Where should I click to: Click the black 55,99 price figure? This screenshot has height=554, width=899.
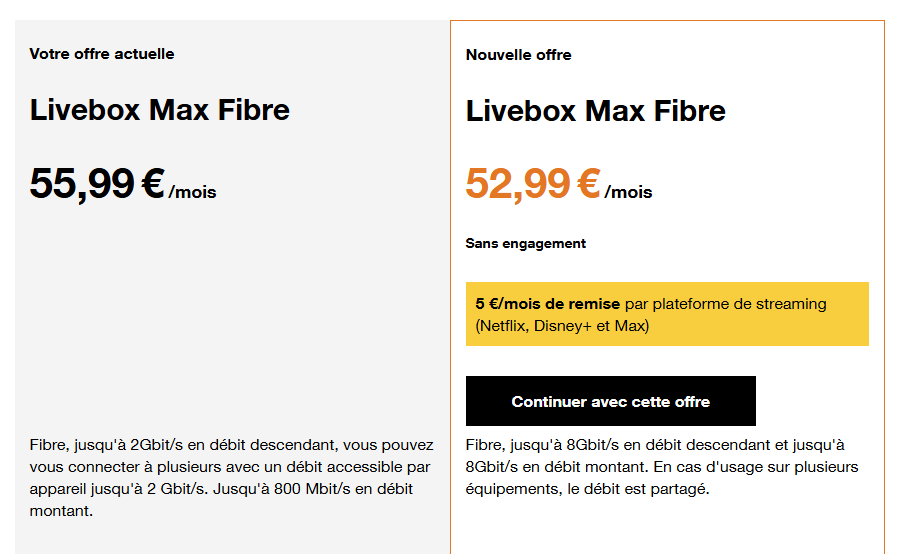click(x=82, y=184)
